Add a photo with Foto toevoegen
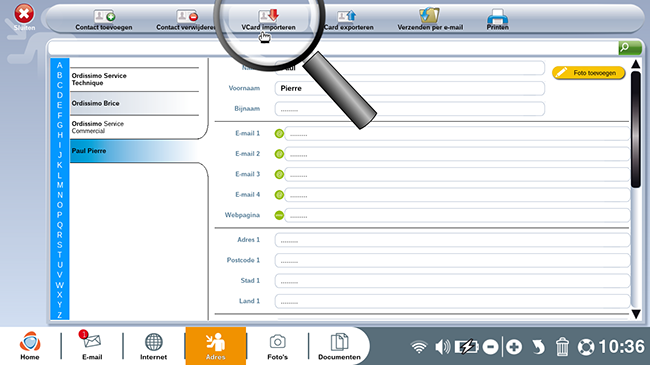Image resolution: width=650 pixels, height=365 pixels. click(x=589, y=73)
